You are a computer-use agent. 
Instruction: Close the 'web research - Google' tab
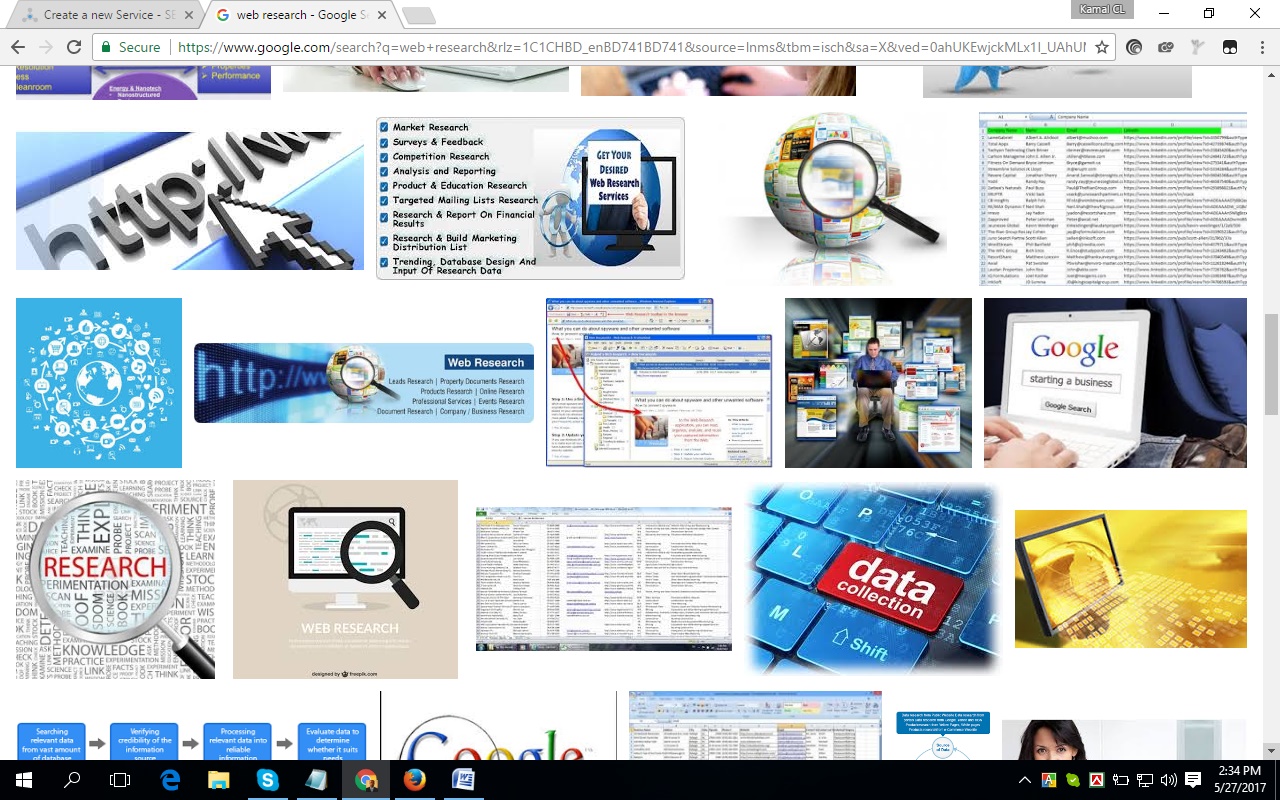(x=382, y=15)
